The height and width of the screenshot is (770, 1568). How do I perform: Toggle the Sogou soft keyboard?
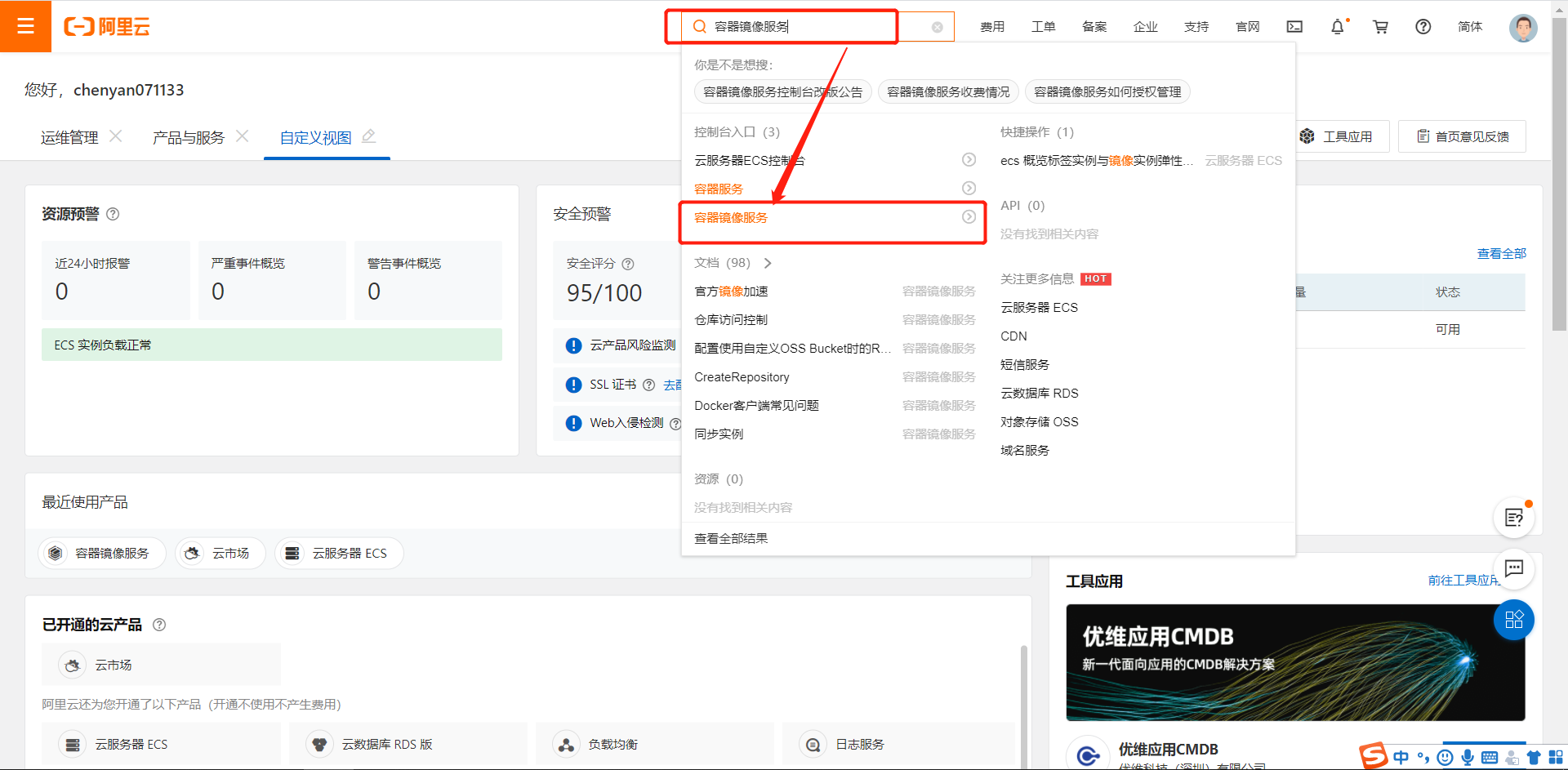(1489, 757)
